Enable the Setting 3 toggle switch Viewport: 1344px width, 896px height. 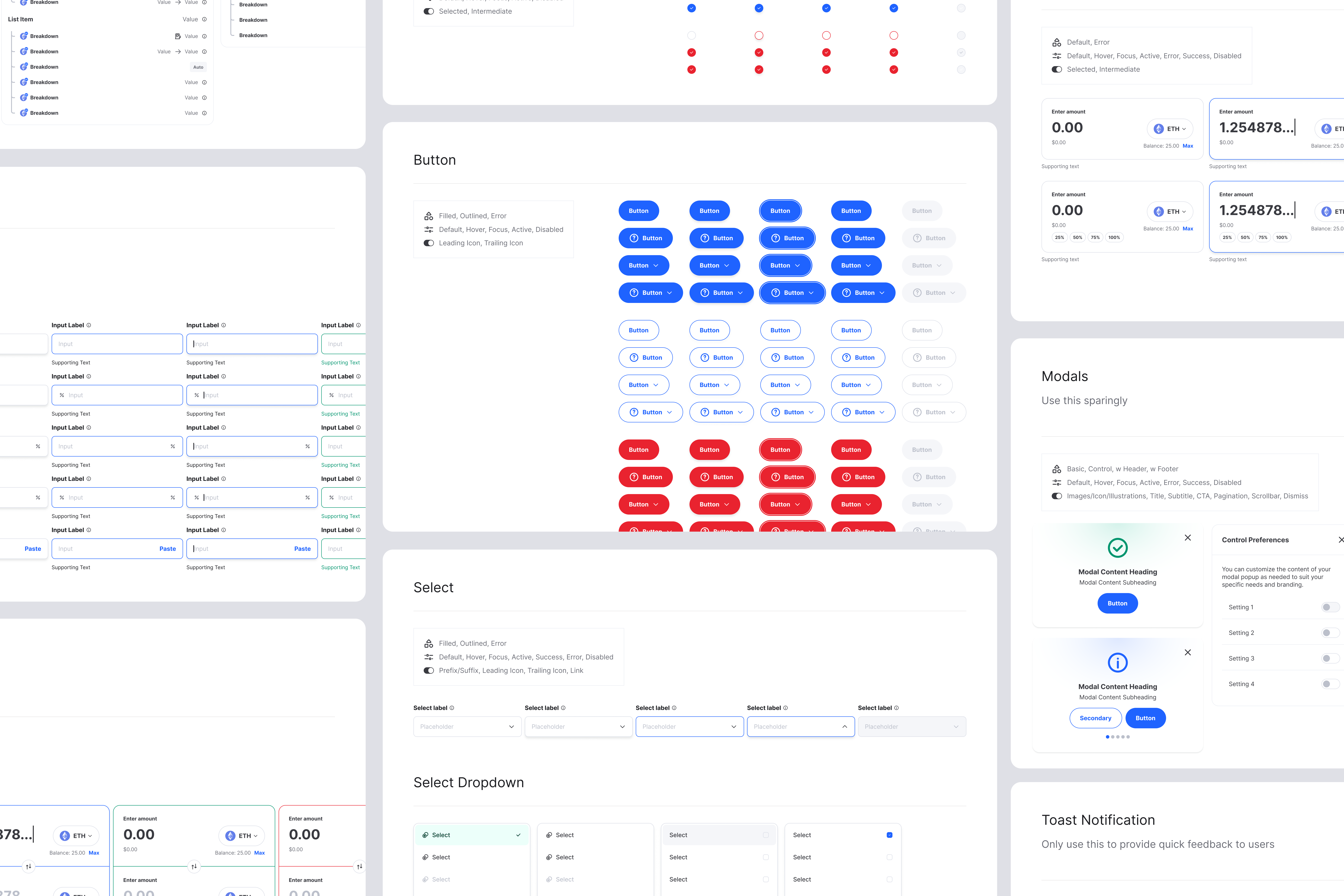pyautogui.click(x=1330, y=659)
